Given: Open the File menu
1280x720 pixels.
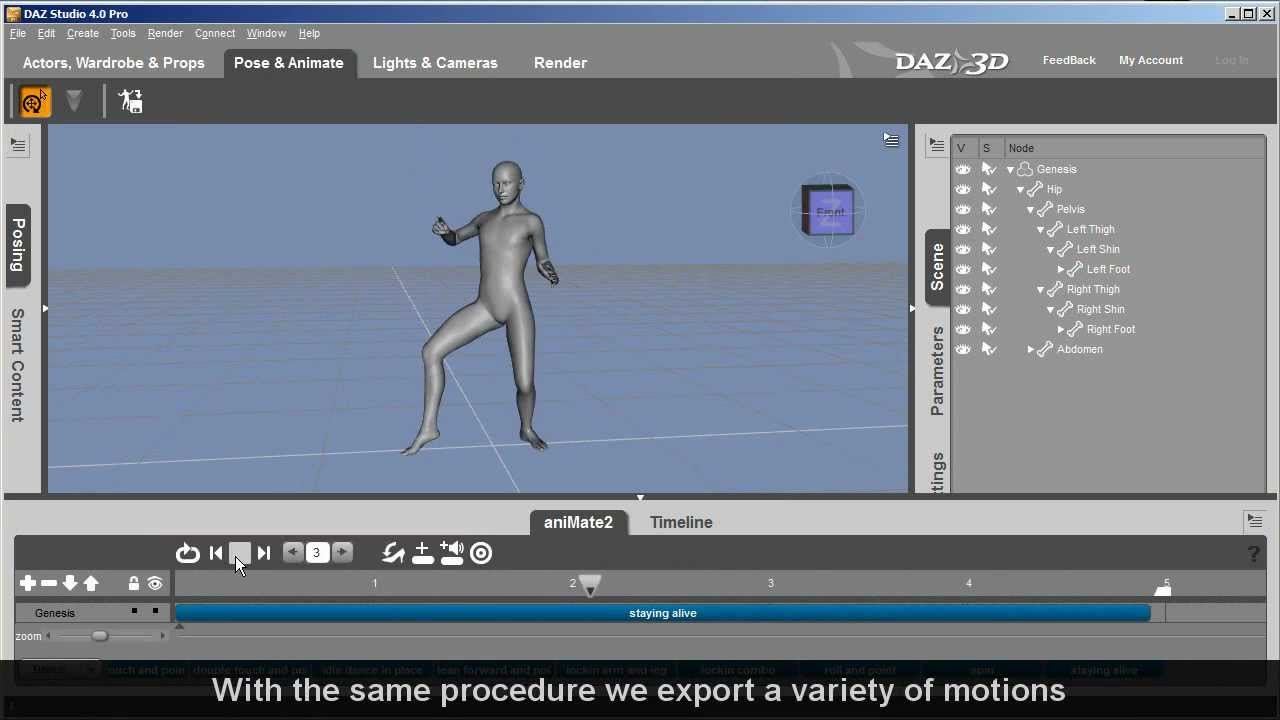Looking at the screenshot, I should pyautogui.click(x=18, y=33).
